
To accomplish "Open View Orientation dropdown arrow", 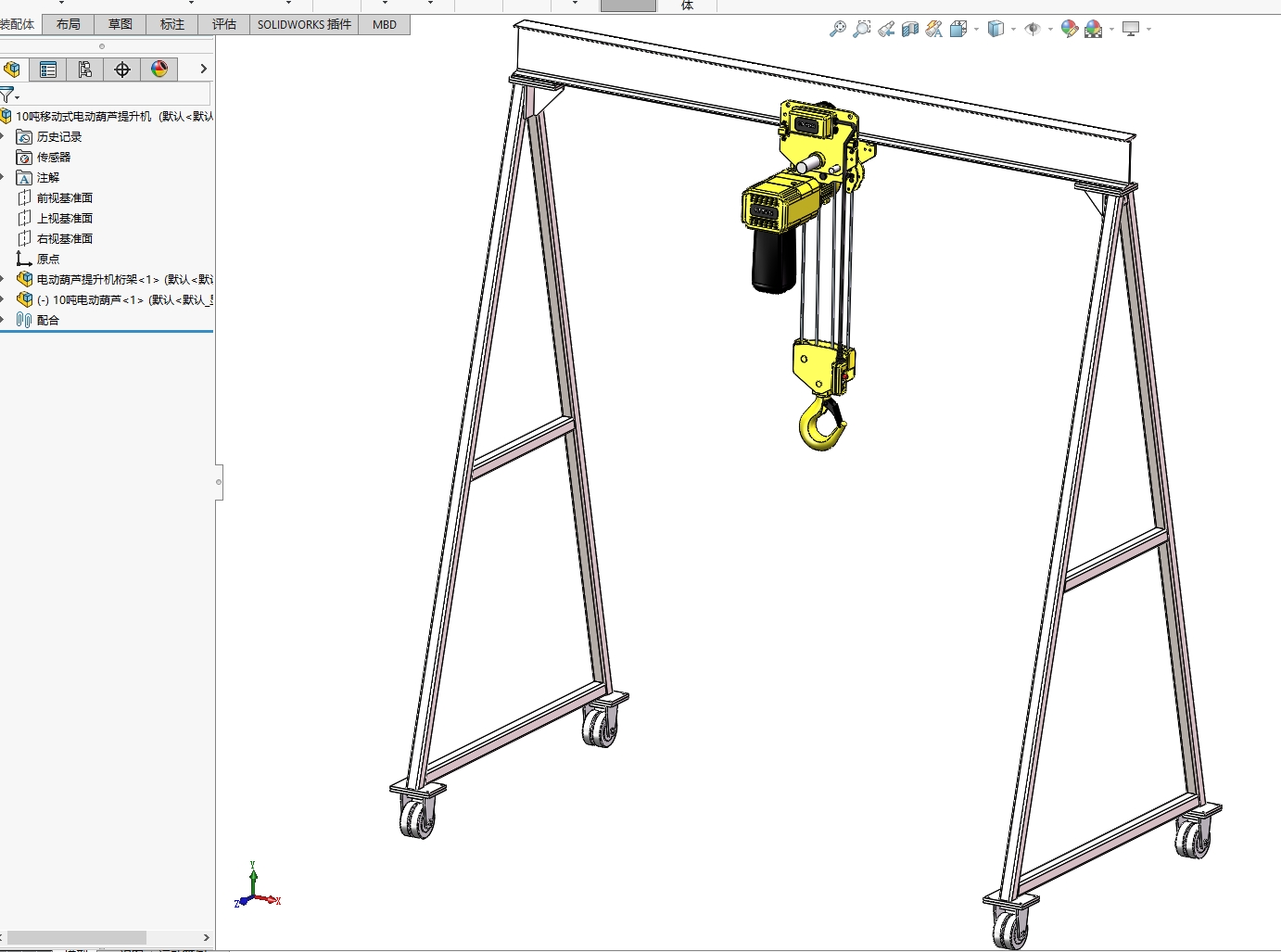I will [x=976, y=30].
